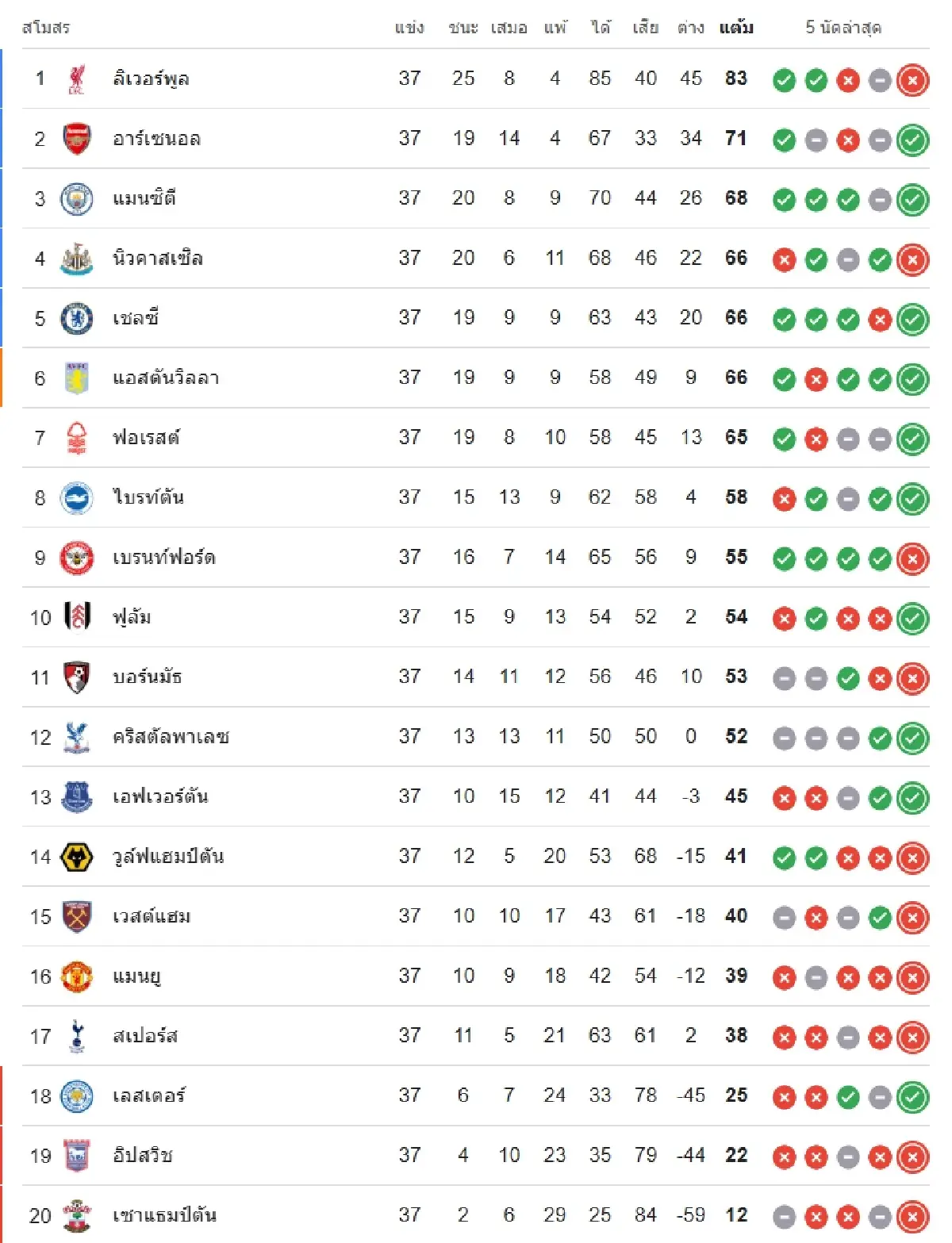This screenshot has width=952, height=1243.
Task: Click Arsenal's latest match win icon
Action: tap(912, 140)
